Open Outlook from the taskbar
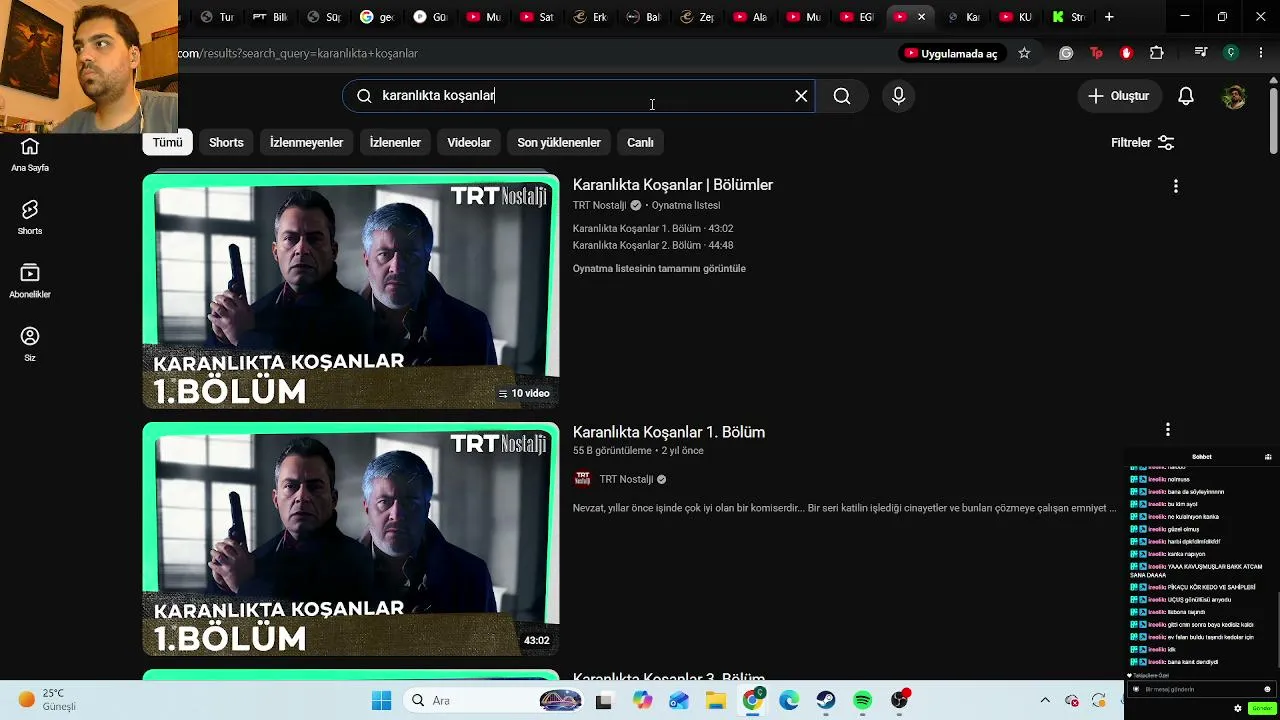This screenshot has height=720, width=1280. click(678, 701)
